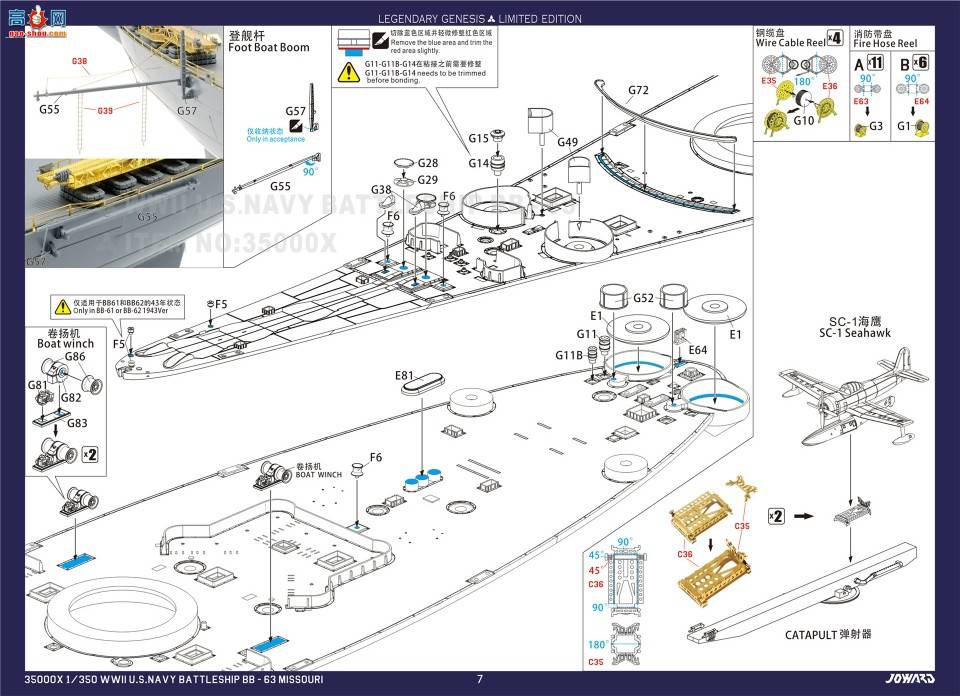Click the G72 part label

tap(638, 91)
